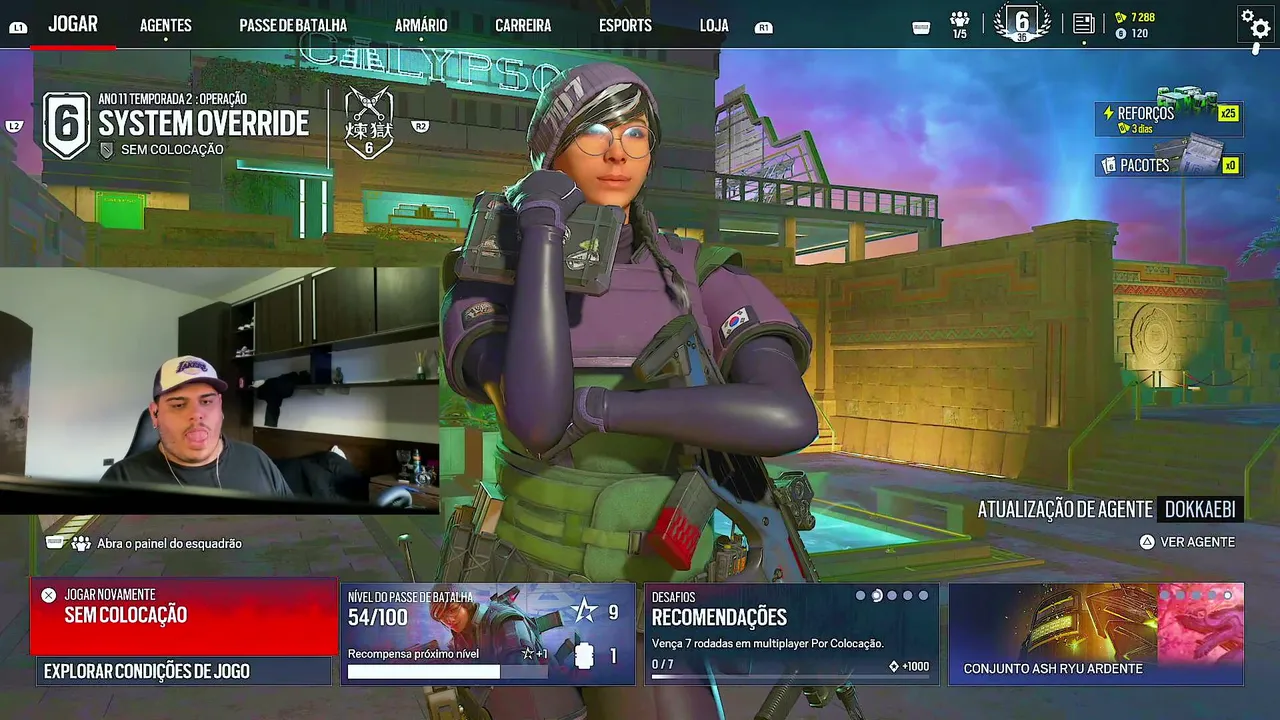The image size is (1280, 720).
Task: Click the Rainbow Six shield logo
Action: [x=67, y=124]
